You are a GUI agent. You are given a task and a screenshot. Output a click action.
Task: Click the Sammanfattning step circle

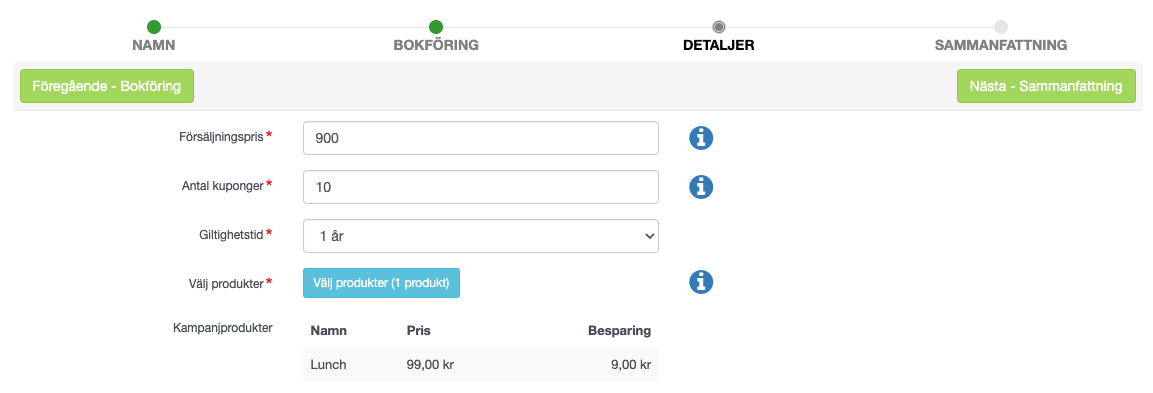(1001, 27)
